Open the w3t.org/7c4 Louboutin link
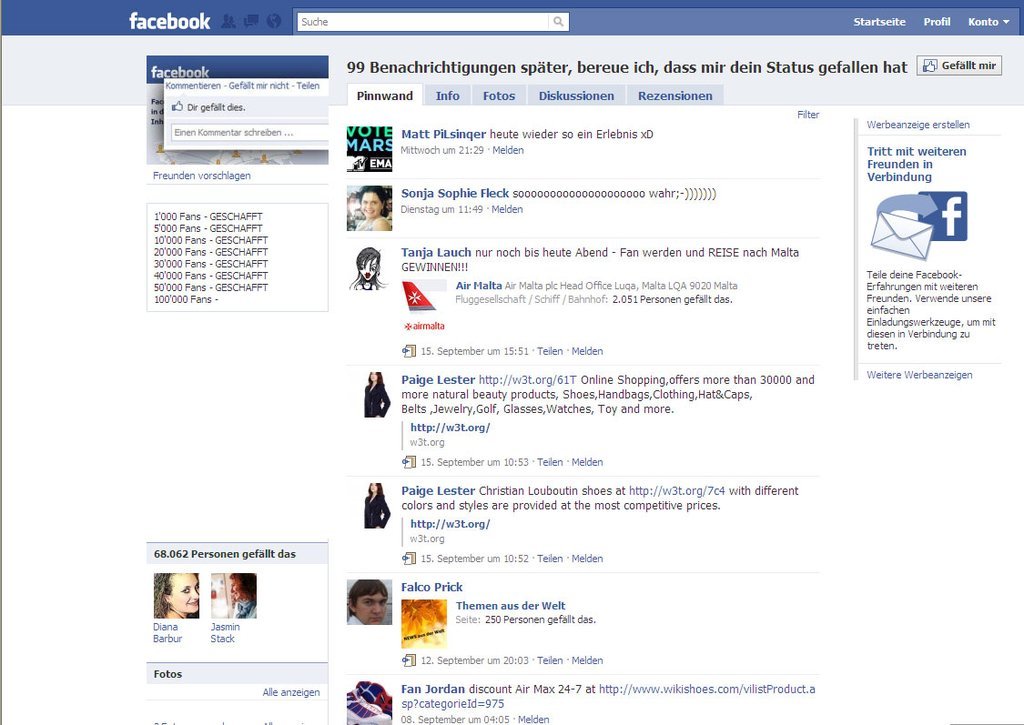 677,491
